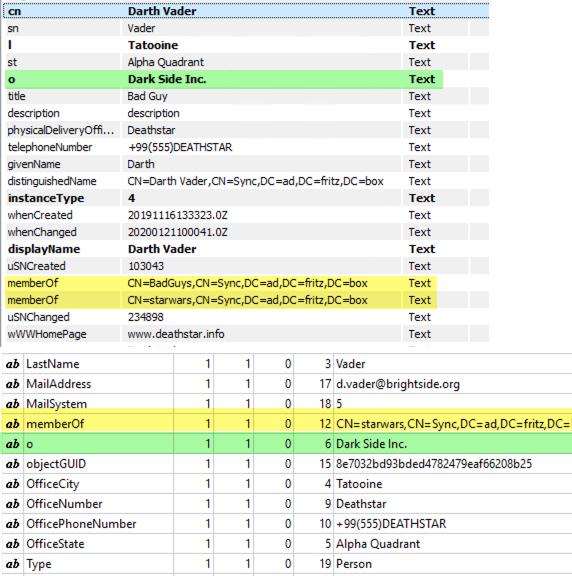Select the cn attribute row
572x576 pixels.
coord(246,11)
